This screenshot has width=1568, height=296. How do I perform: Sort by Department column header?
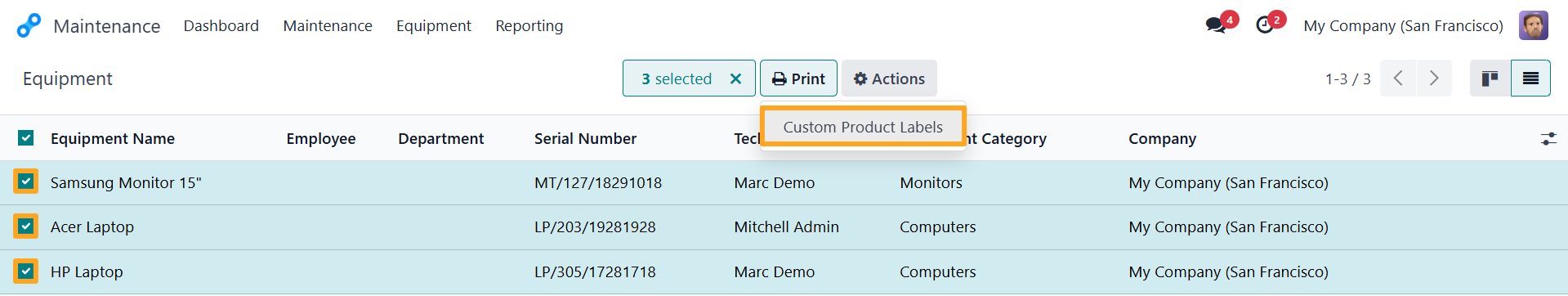pos(441,139)
